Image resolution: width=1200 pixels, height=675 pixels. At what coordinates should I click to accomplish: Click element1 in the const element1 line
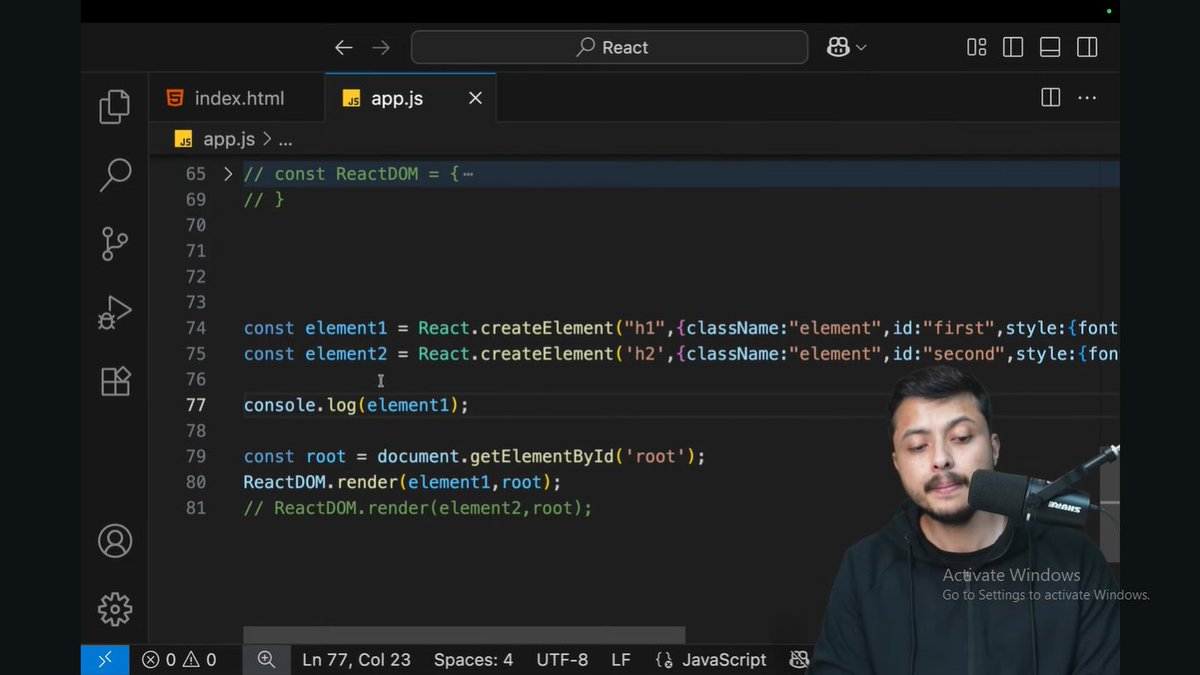(x=346, y=328)
